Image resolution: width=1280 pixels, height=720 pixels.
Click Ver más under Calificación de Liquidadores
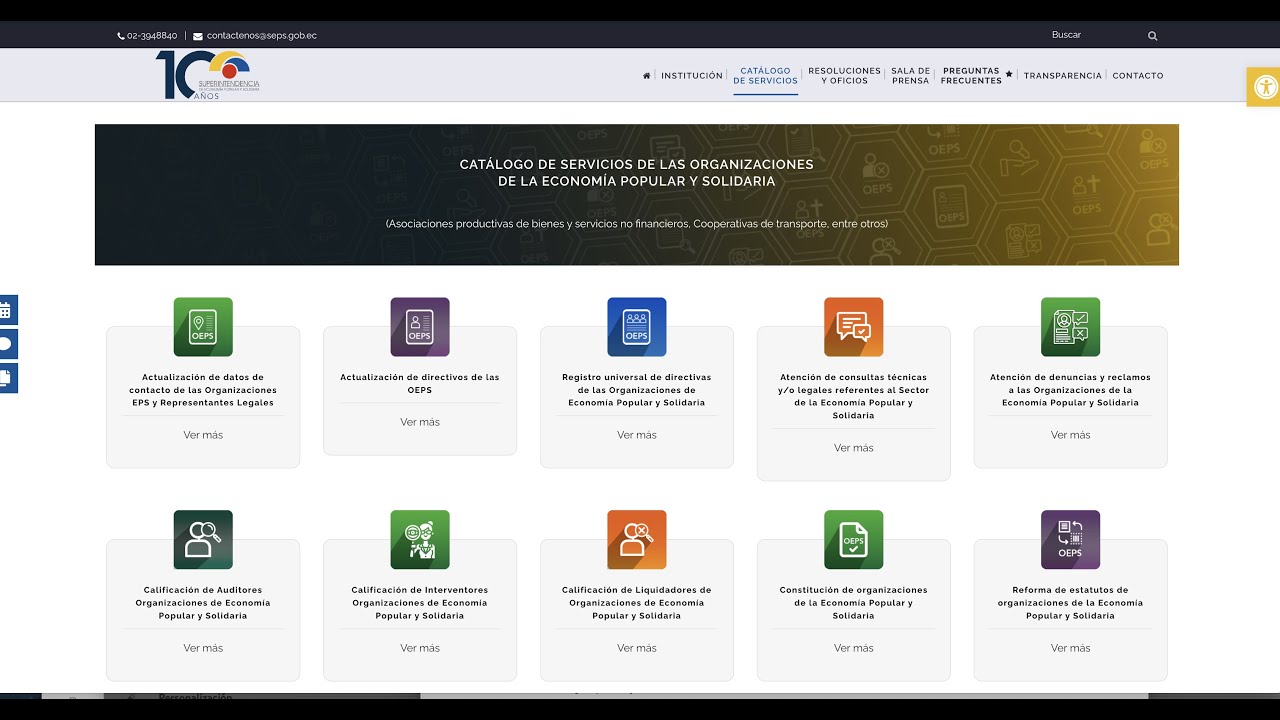click(637, 648)
